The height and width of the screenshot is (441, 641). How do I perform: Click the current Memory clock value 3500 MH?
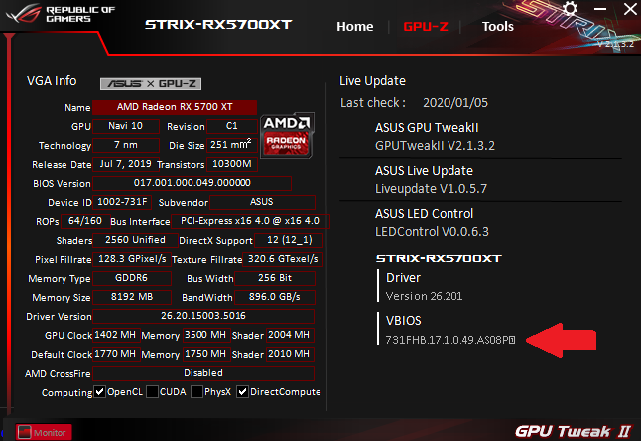(x=206, y=335)
